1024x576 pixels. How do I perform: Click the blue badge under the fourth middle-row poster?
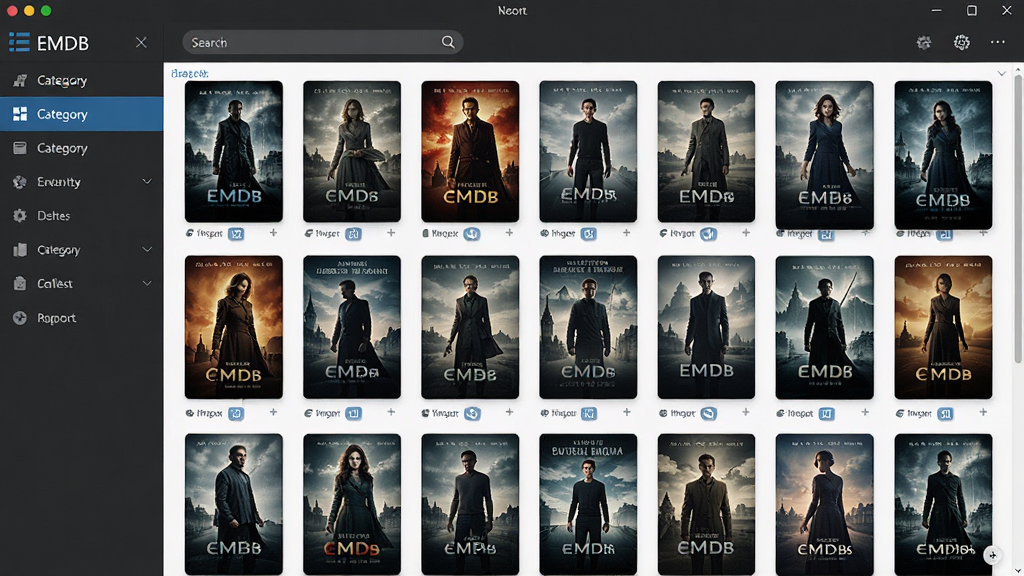pos(588,413)
